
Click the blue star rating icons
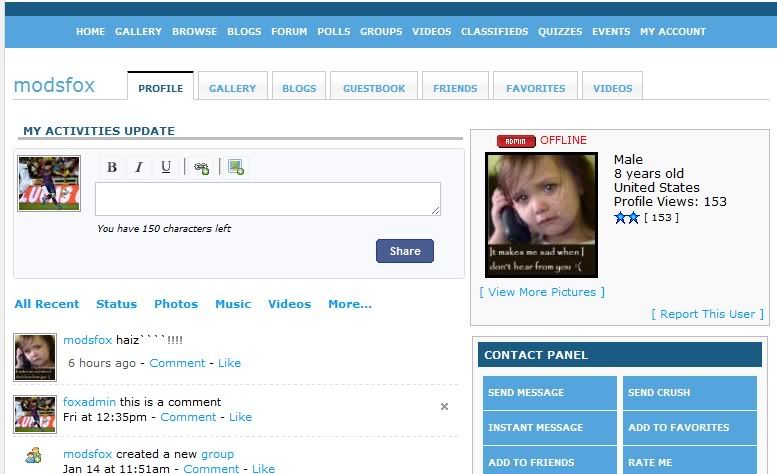coord(627,217)
